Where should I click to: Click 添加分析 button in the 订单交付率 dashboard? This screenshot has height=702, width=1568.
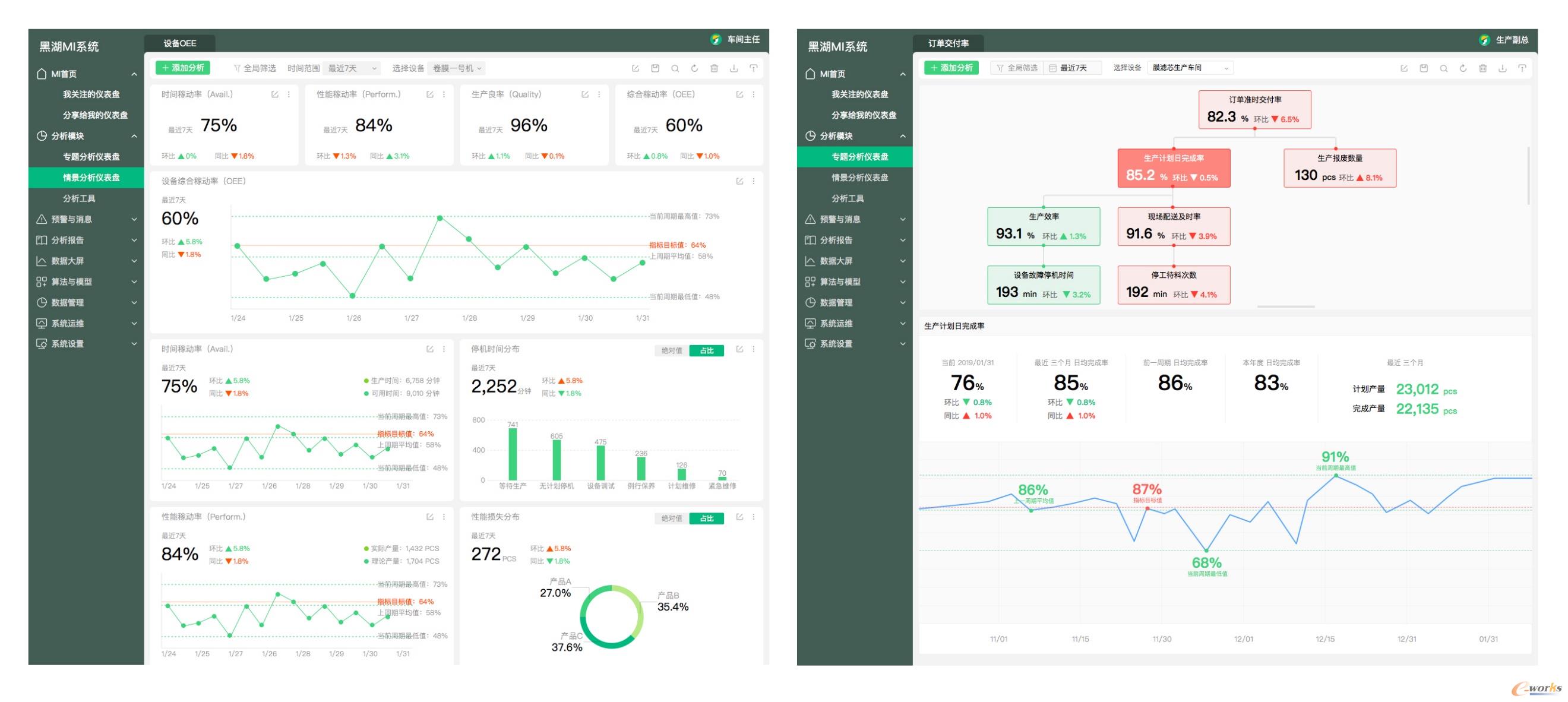(x=951, y=68)
